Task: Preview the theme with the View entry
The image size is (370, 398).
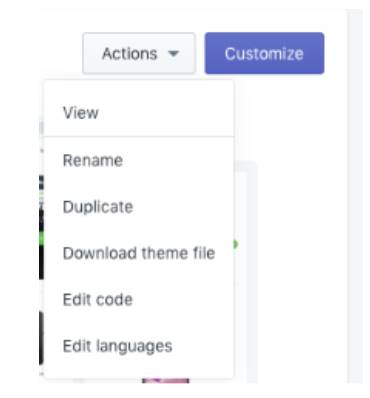Action: click(x=81, y=113)
